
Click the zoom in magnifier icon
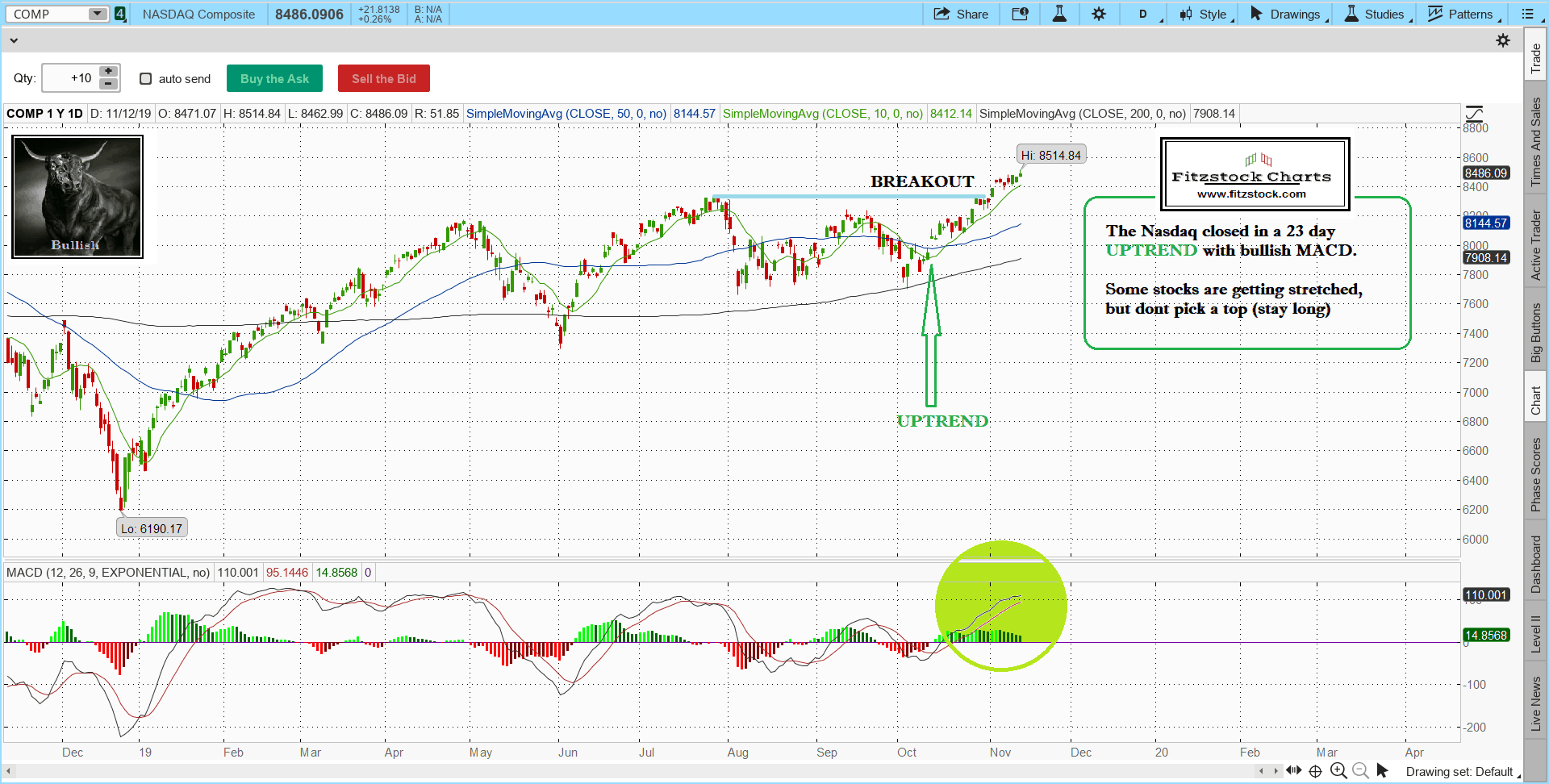(x=1338, y=770)
